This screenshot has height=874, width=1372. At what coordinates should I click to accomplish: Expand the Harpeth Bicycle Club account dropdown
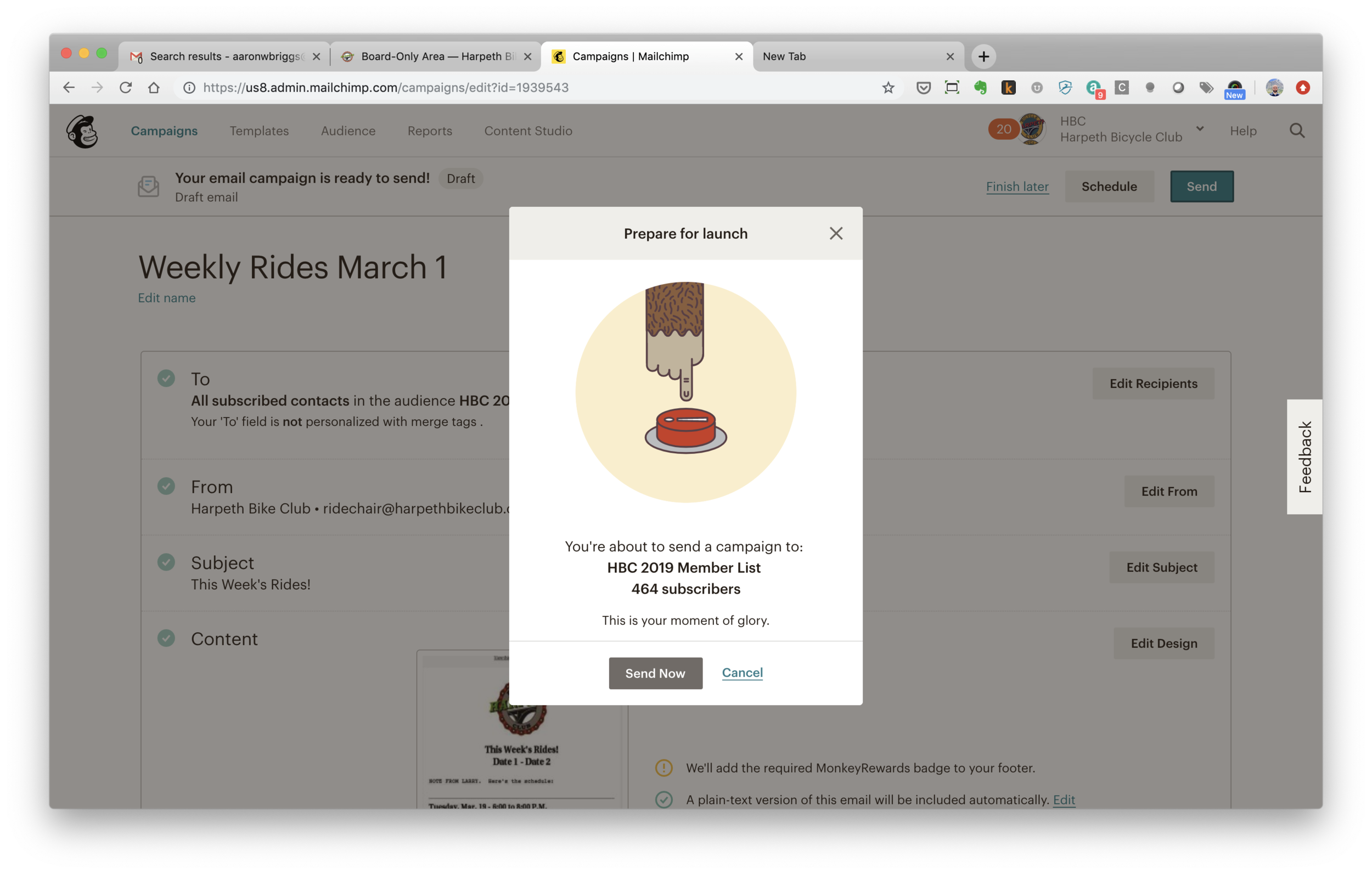(x=1200, y=129)
